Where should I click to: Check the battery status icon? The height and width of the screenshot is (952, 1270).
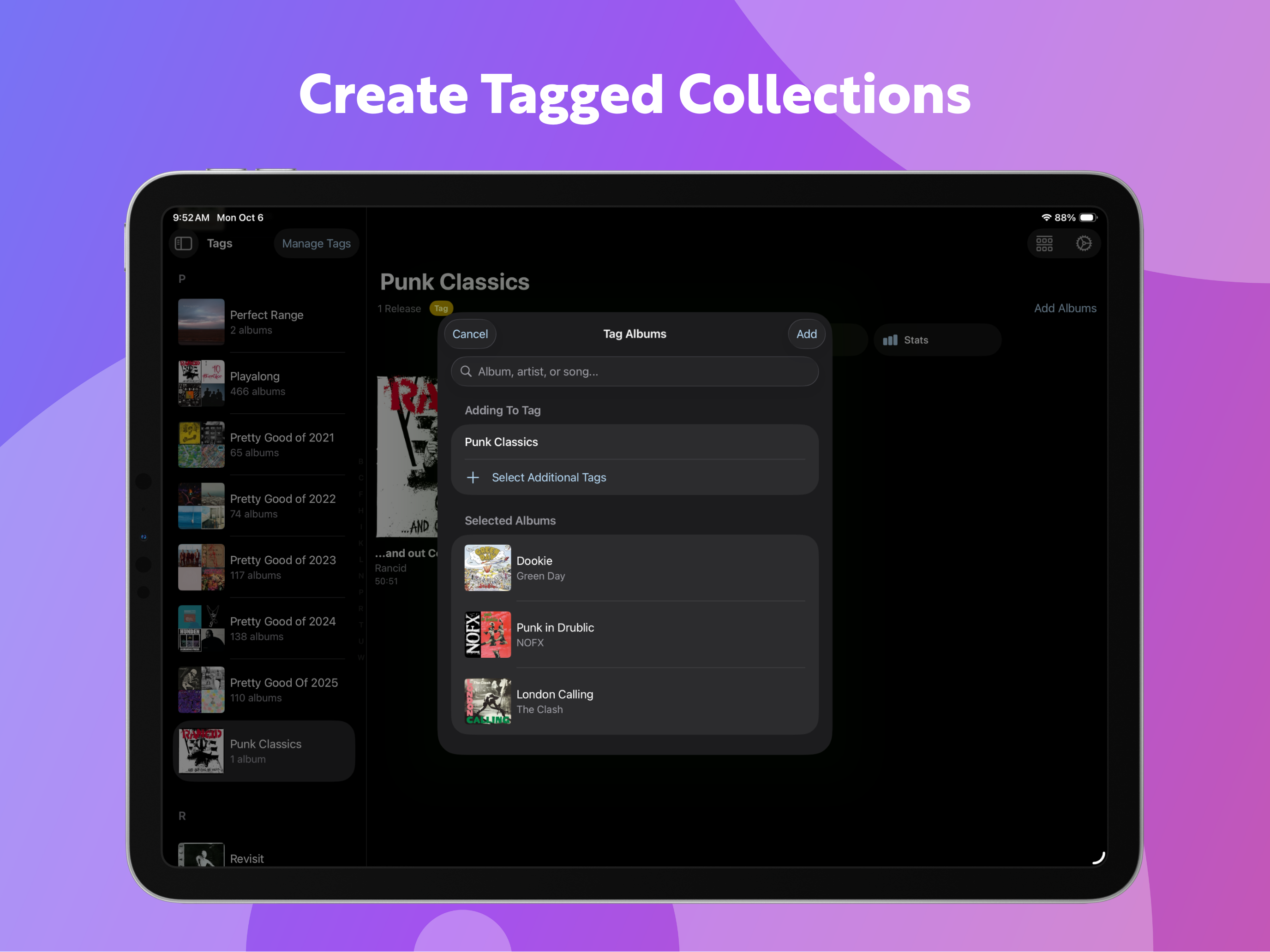pos(1088,218)
